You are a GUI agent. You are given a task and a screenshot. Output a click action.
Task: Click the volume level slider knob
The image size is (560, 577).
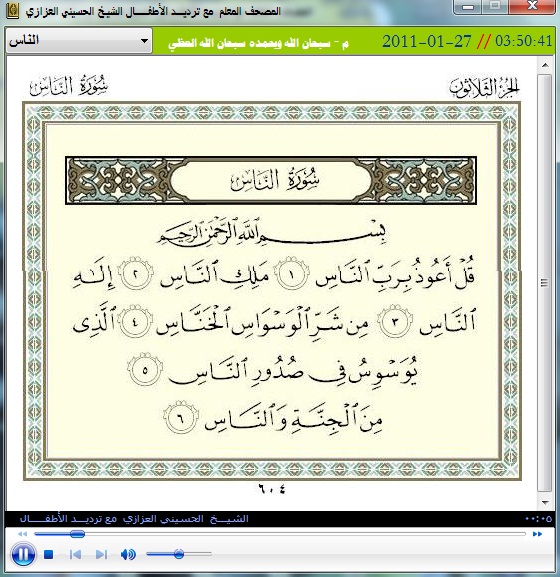(x=179, y=553)
